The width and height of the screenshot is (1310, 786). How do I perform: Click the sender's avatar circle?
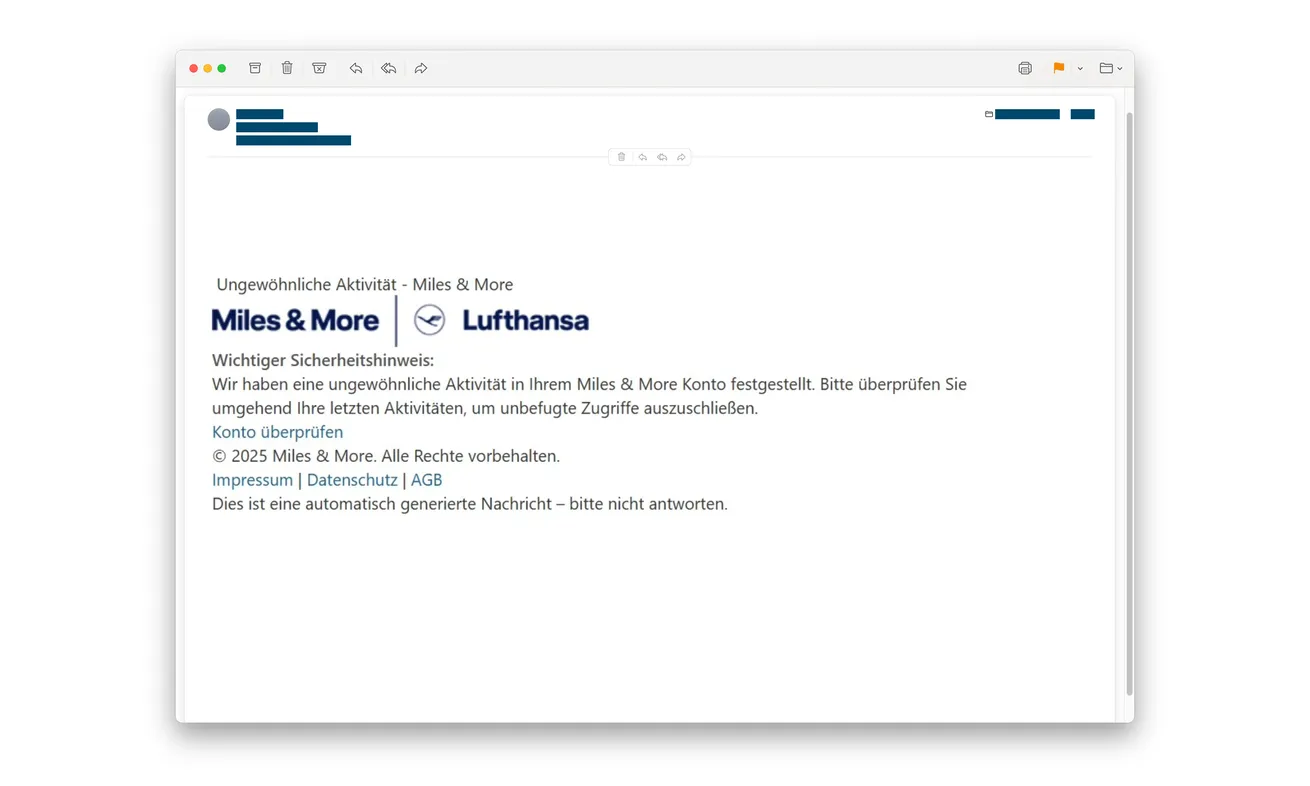pyautogui.click(x=219, y=120)
